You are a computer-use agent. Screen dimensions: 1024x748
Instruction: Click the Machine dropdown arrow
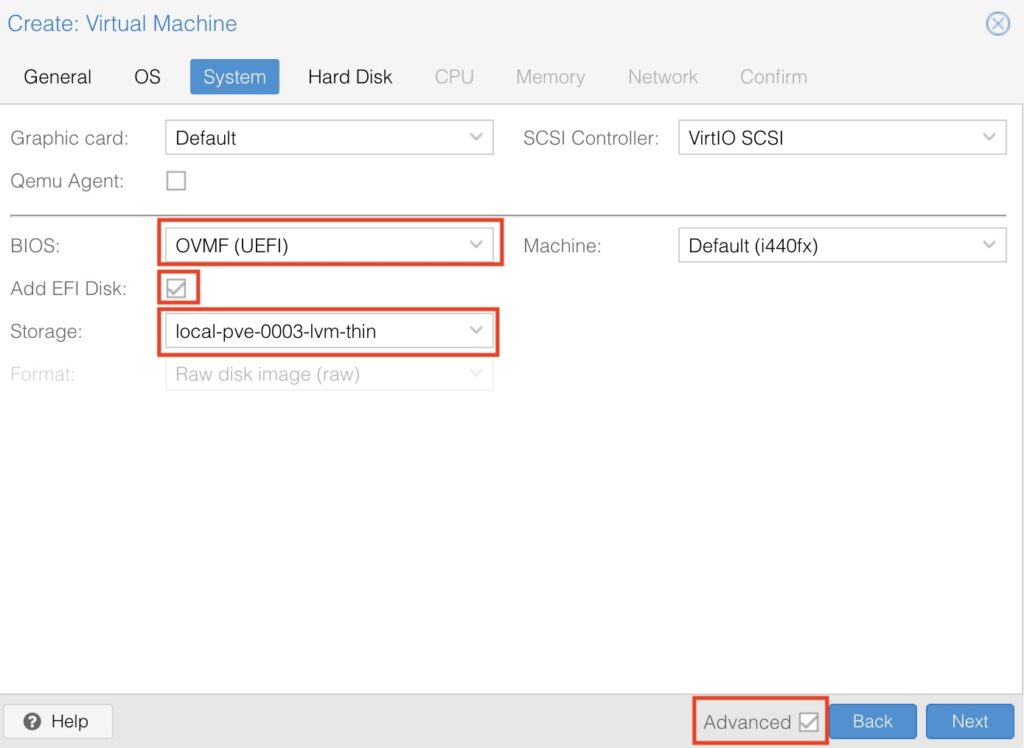coord(989,245)
